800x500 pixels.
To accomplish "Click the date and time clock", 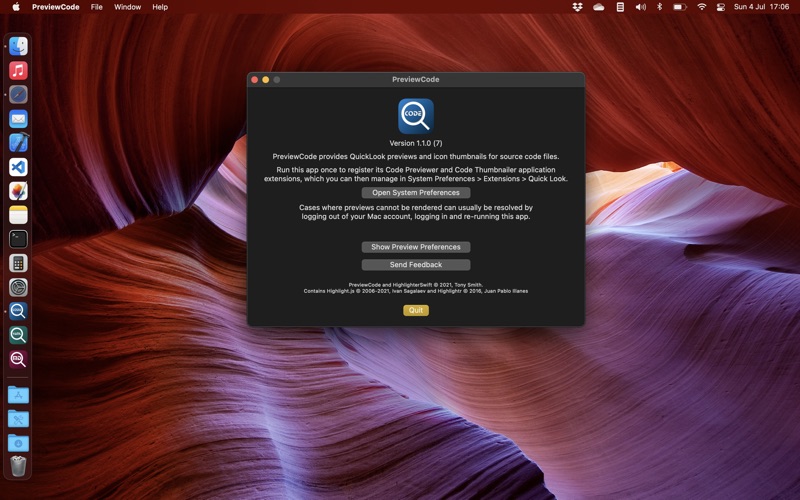I will tap(761, 7).
